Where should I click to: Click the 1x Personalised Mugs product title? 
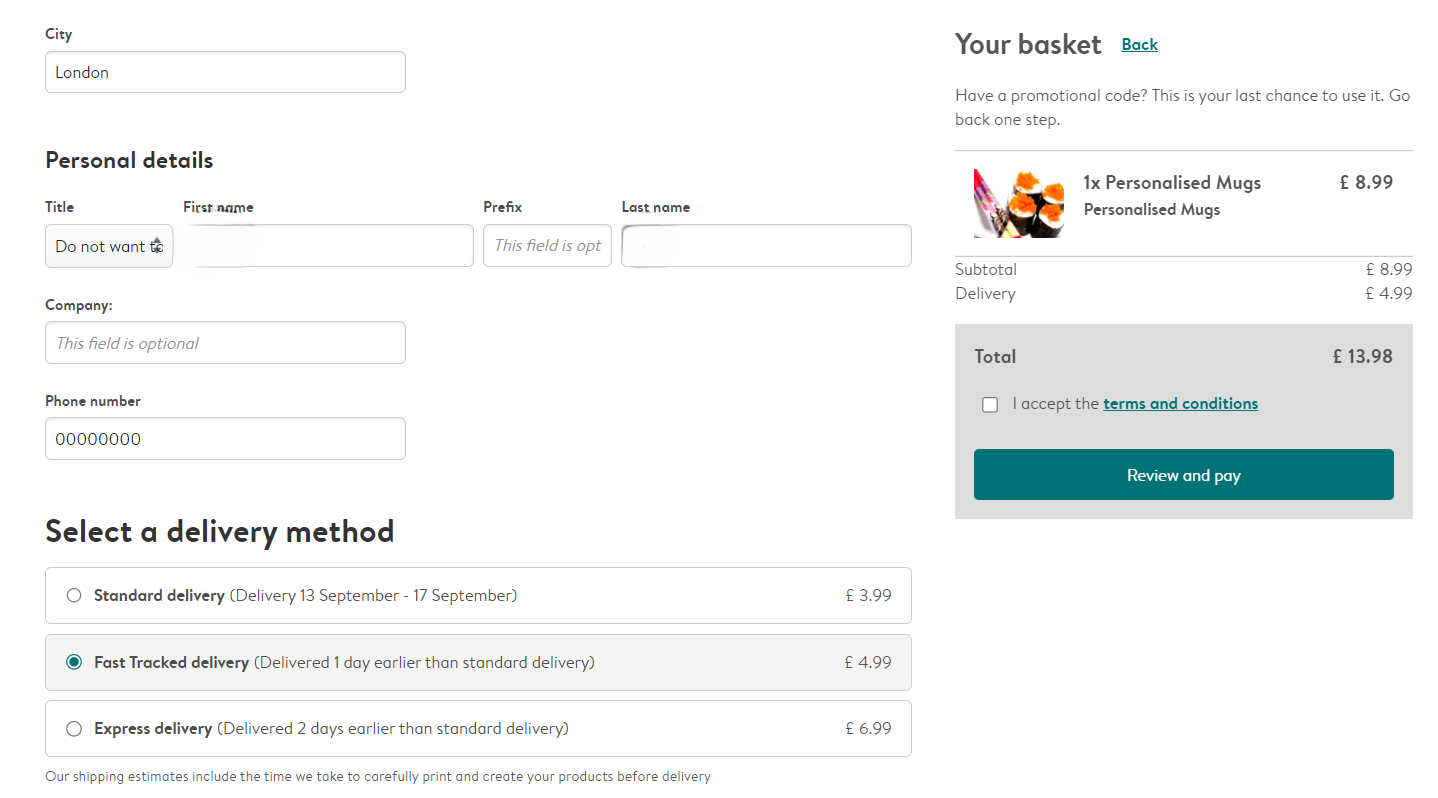[1172, 183]
